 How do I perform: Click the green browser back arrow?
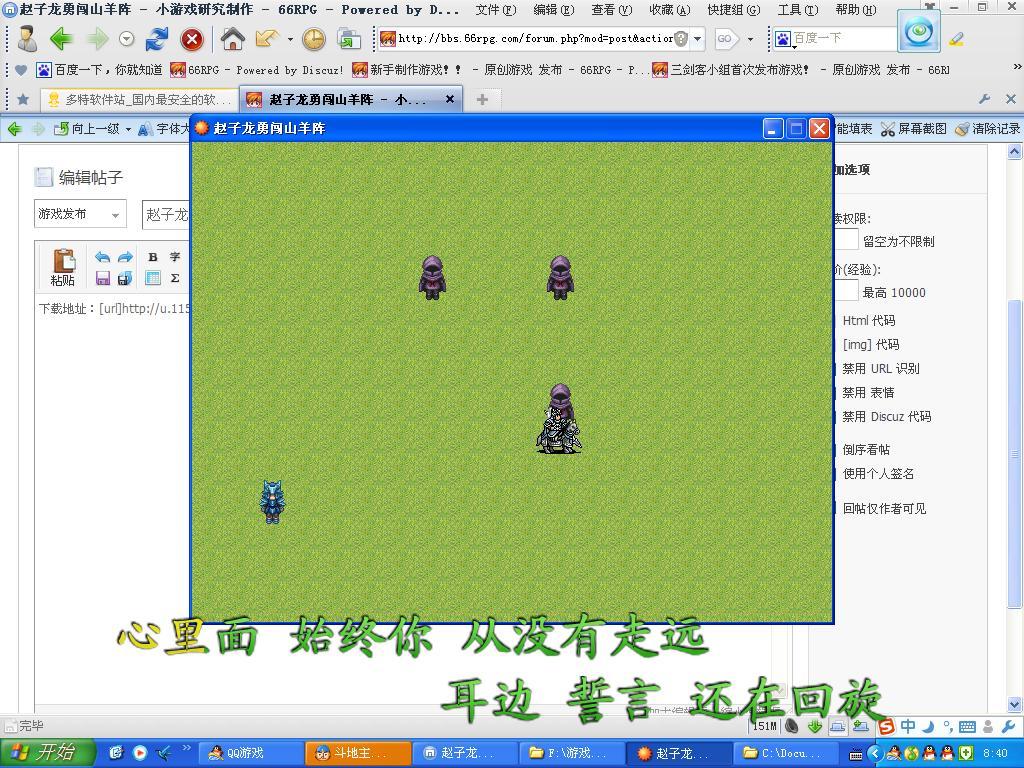pyautogui.click(x=61, y=39)
